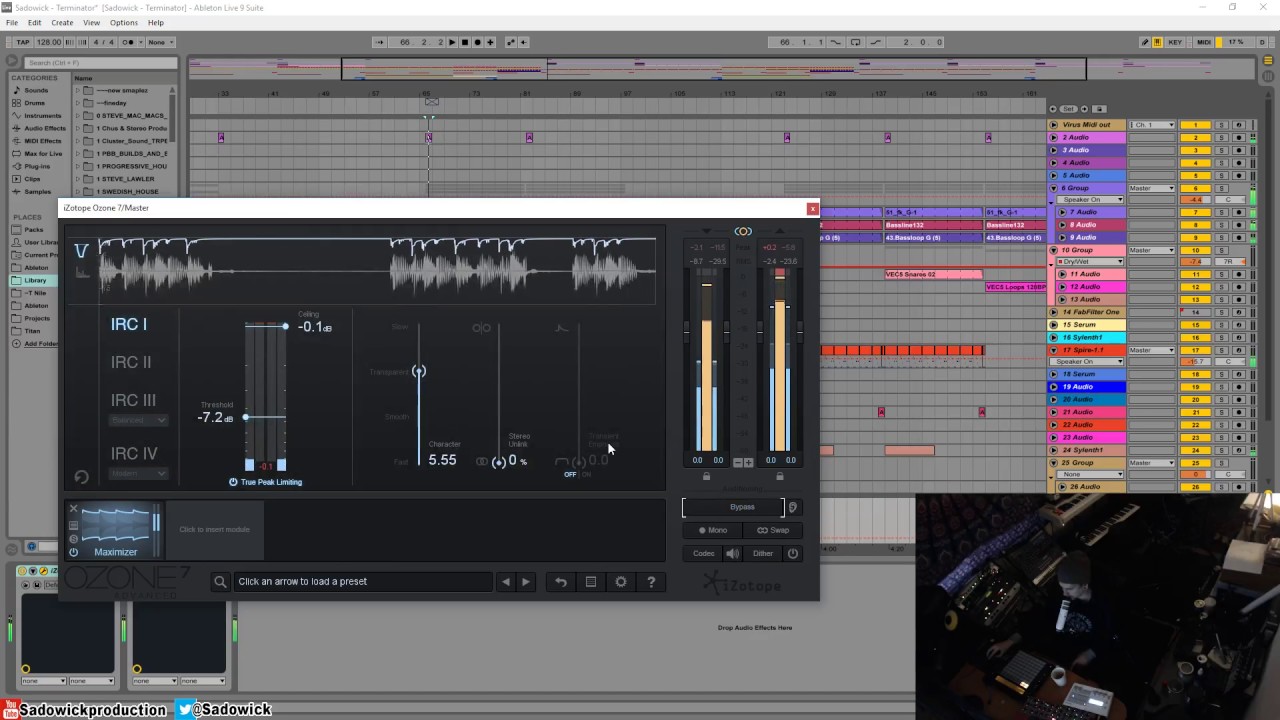Select Plug-ins category in browser

click(x=37, y=166)
